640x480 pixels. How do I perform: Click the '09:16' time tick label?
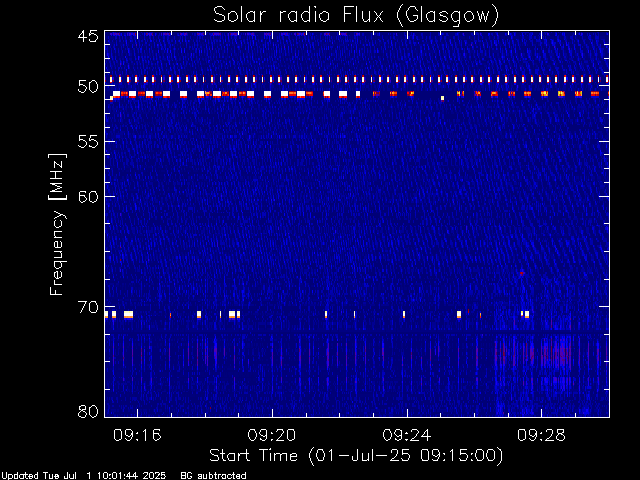(x=138, y=435)
